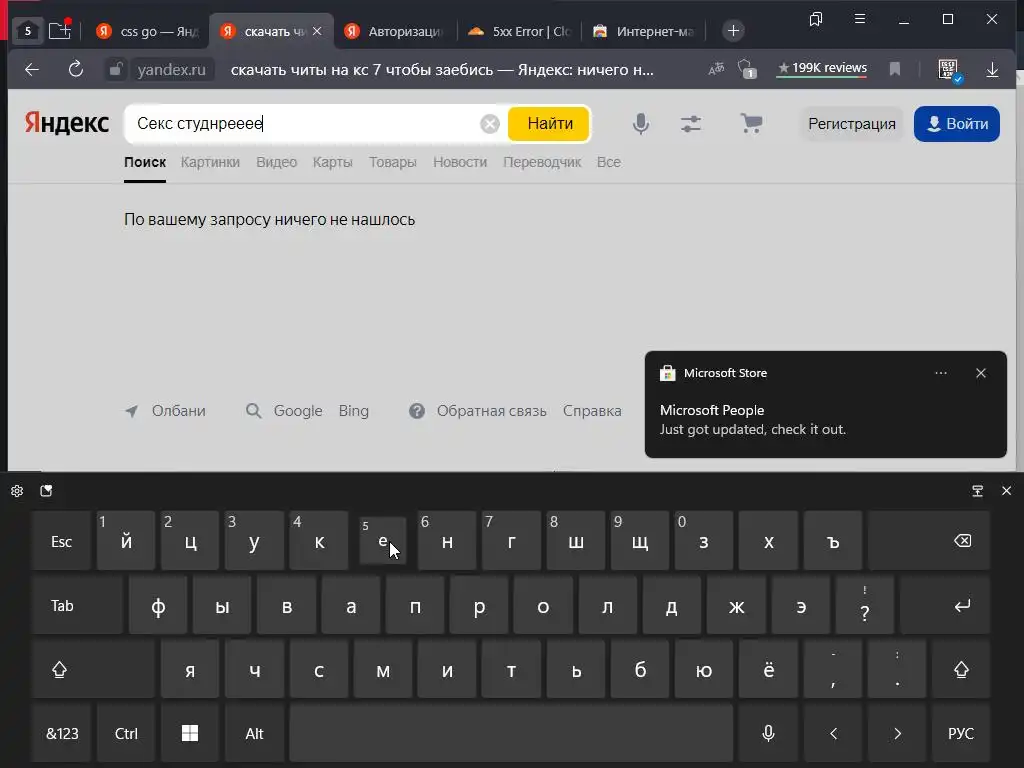Dismiss the Microsoft Store notification
This screenshot has width=1024, height=768.
[981, 373]
